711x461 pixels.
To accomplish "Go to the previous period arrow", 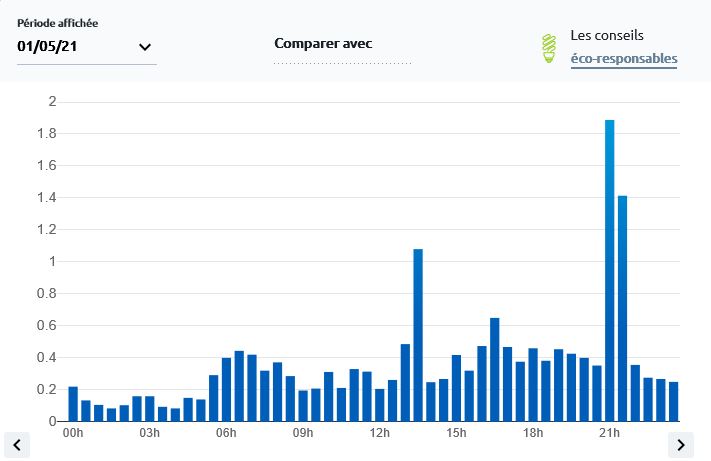I will [17, 444].
